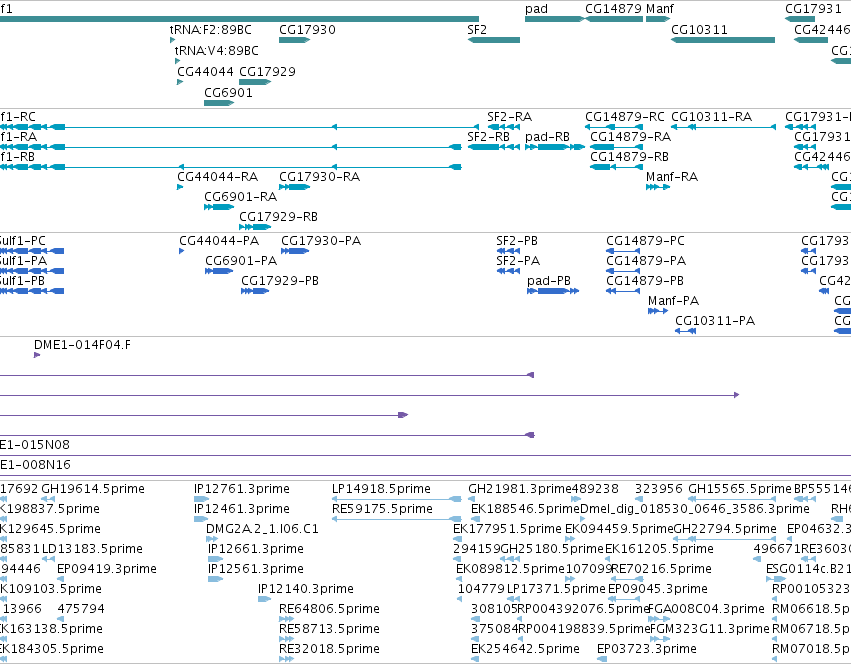
Task: Click the DME1-014F04.F clone label
Action: (x=82, y=345)
